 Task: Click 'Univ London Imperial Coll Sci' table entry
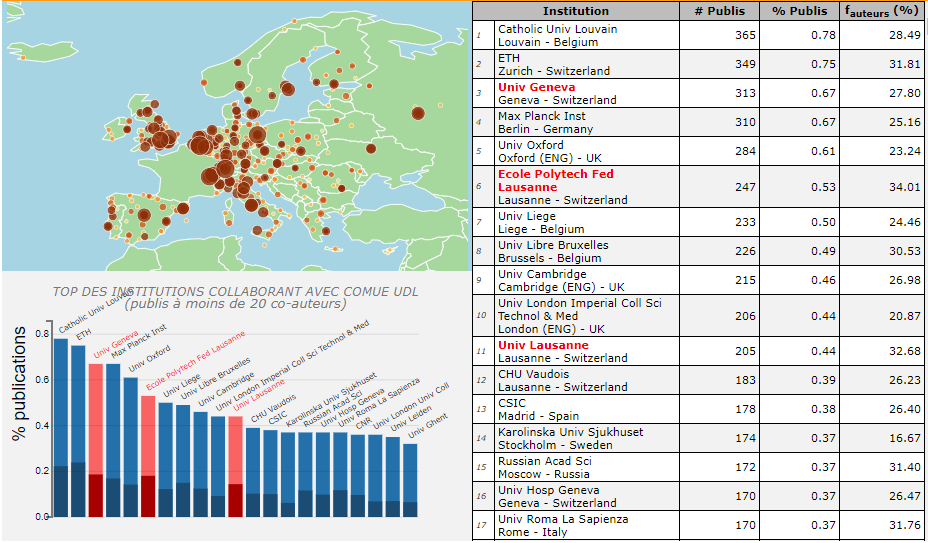pos(579,303)
